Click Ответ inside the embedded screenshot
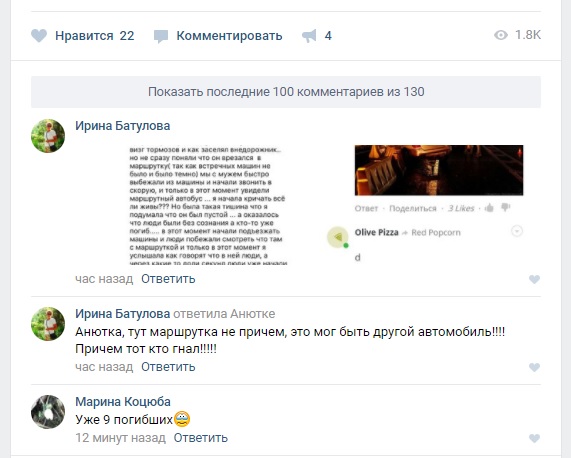Image resolution: width=571 pixels, height=458 pixels. pyautogui.click(x=366, y=208)
